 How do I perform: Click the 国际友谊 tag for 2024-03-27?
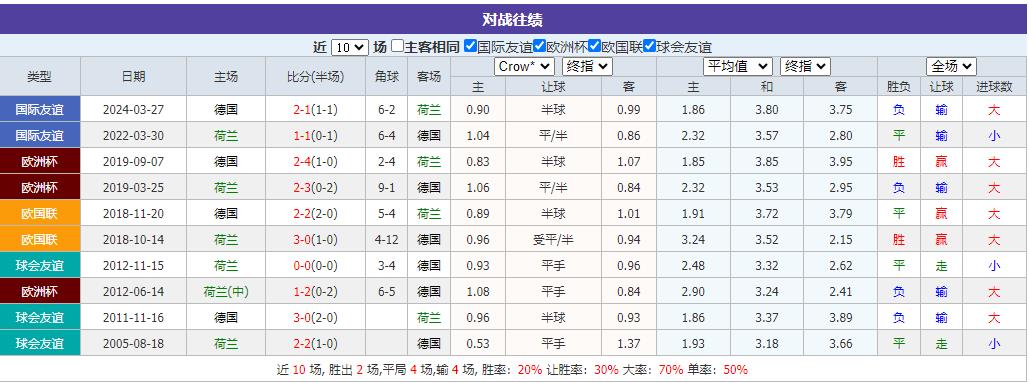tap(40, 110)
